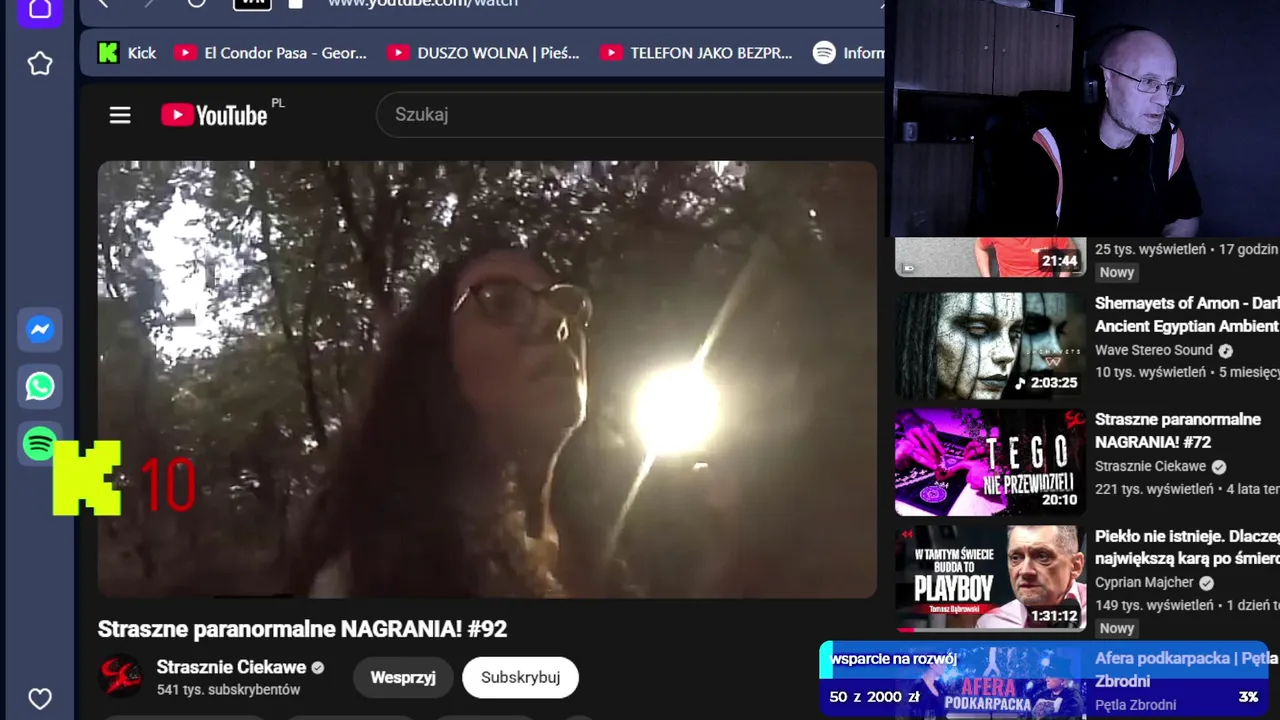This screenshot has width=1280, height=720.
Task: Click the Wesprzyj button
Action: (x=403, y=677)
